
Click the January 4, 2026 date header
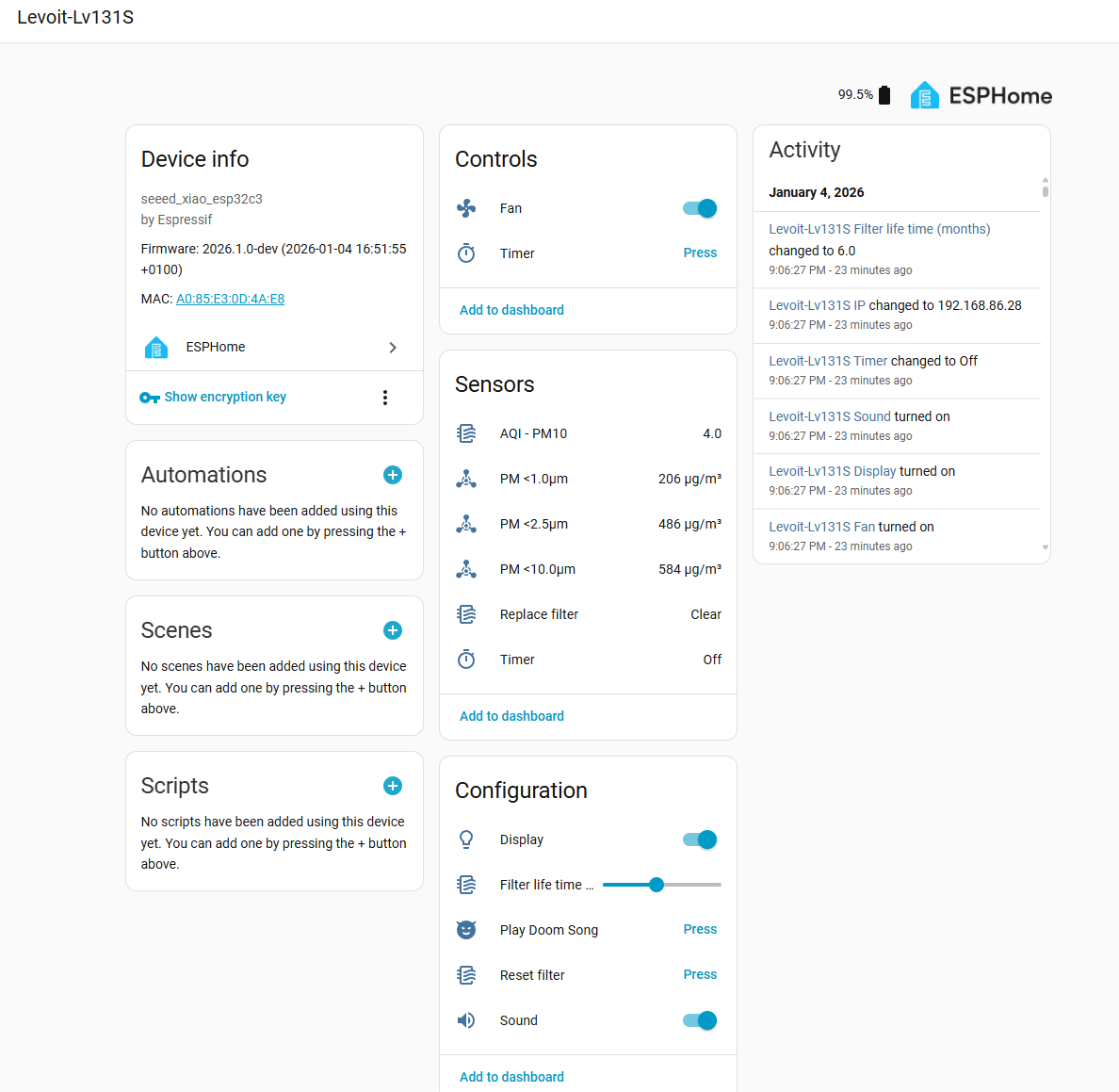(816, 193)
